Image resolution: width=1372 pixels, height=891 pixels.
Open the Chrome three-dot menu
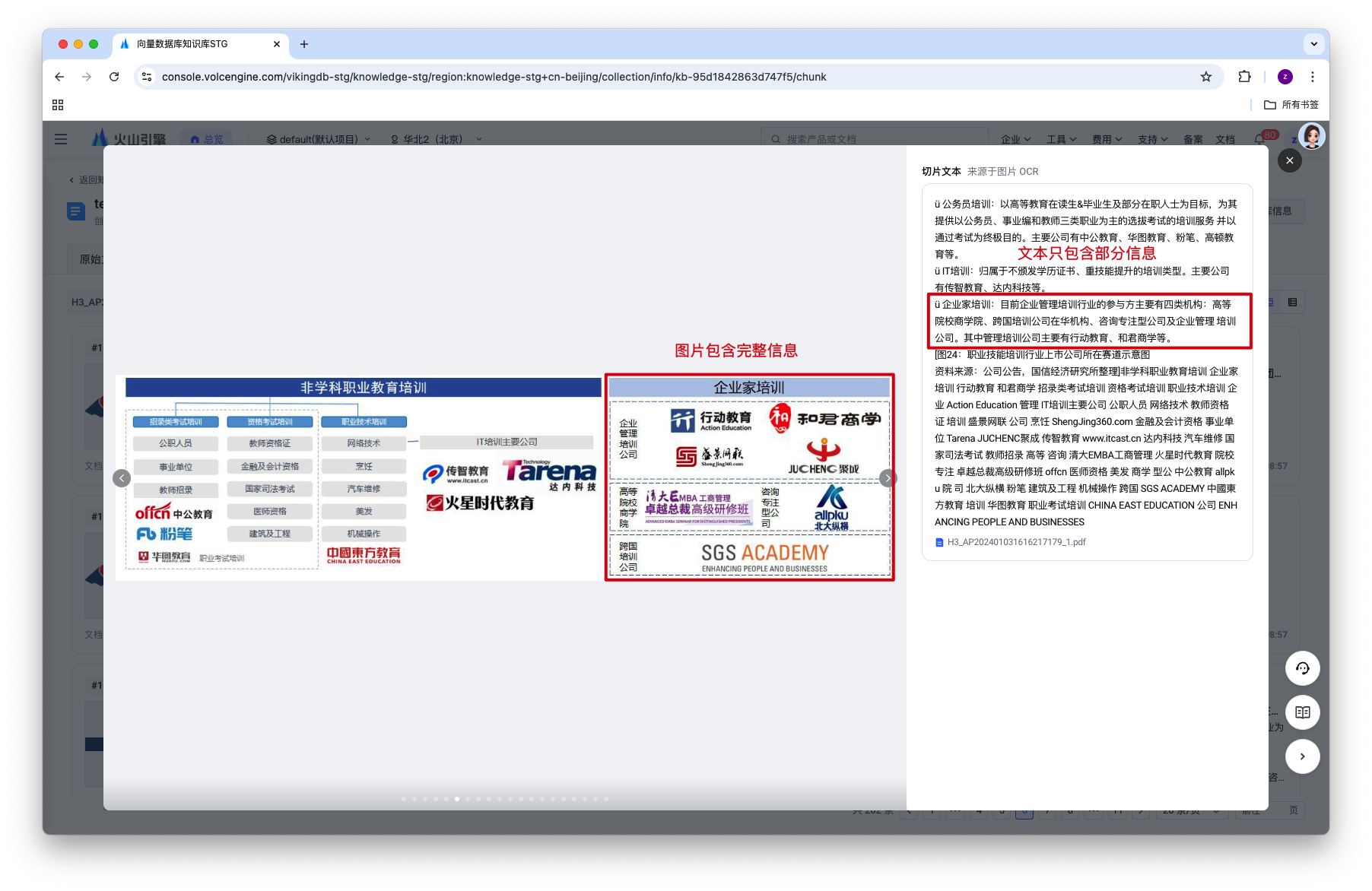[1313, 77]
